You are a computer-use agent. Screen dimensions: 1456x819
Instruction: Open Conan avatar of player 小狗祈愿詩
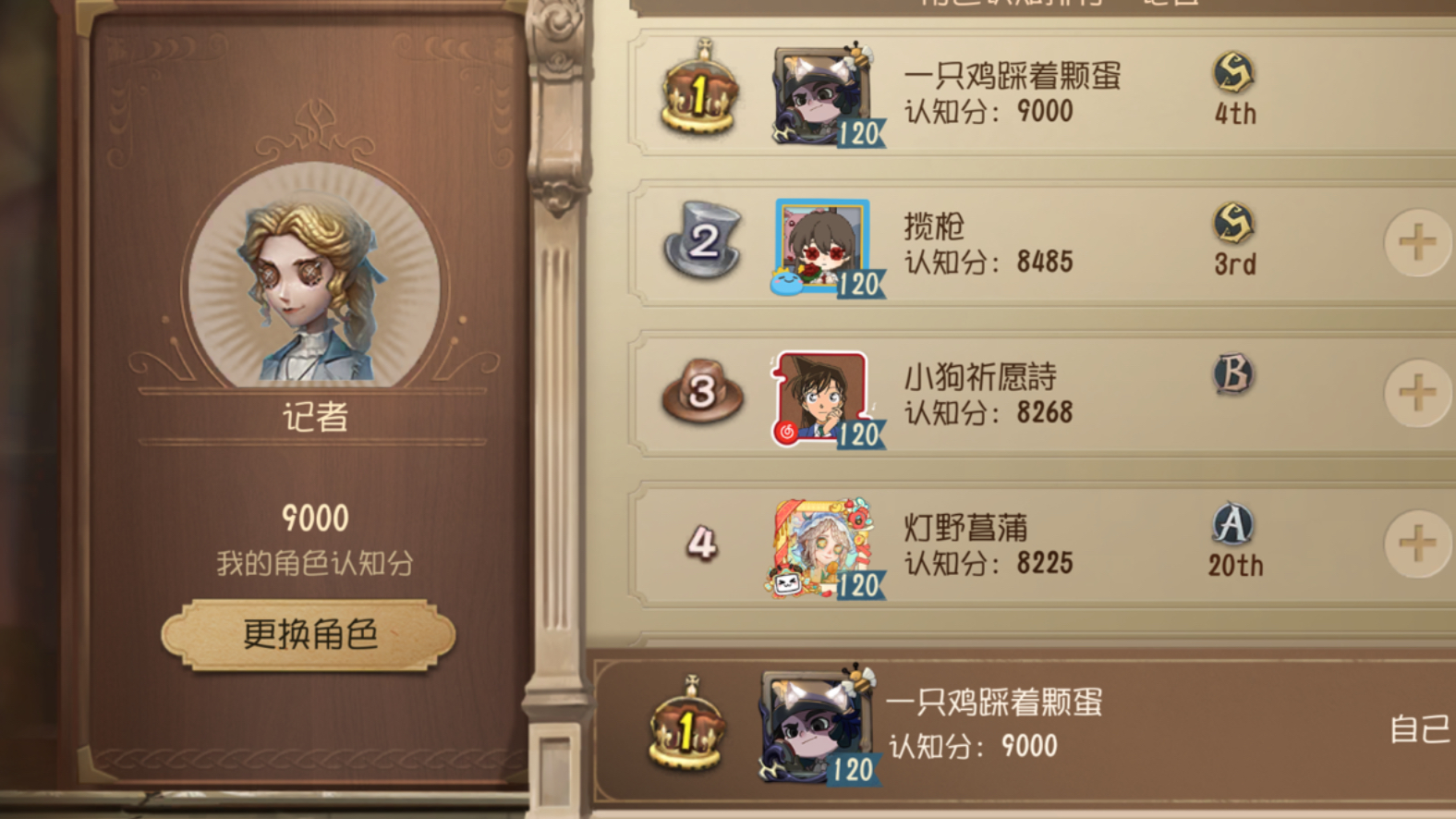pyautogui.click(x=825, y=398)
